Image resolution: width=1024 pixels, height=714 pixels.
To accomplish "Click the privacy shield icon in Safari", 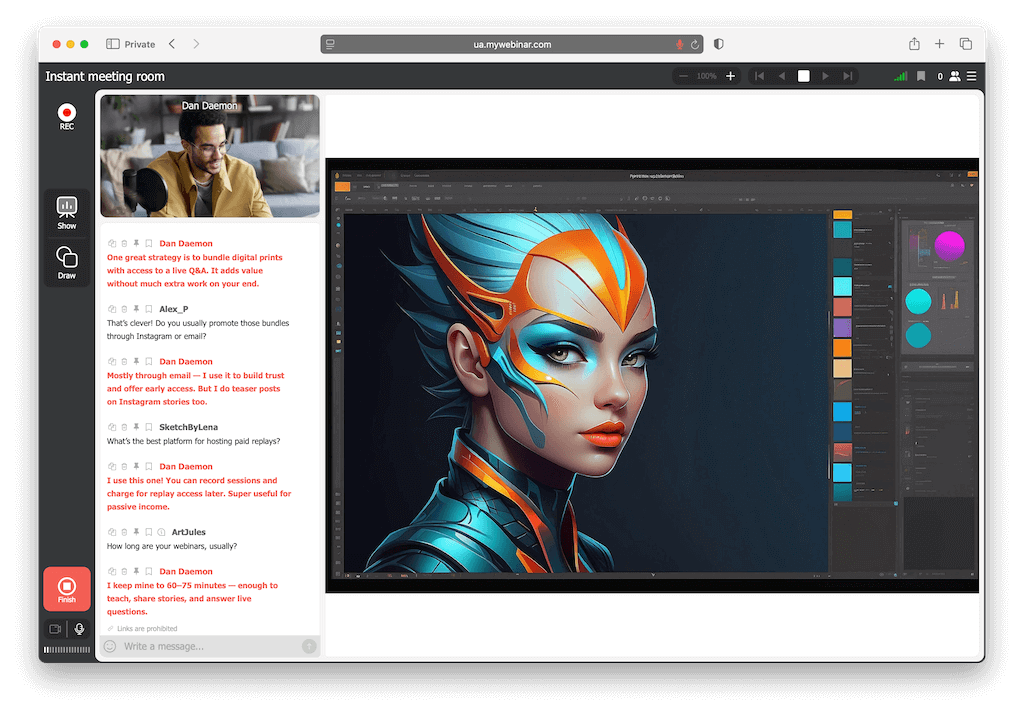I will [719, 44].
